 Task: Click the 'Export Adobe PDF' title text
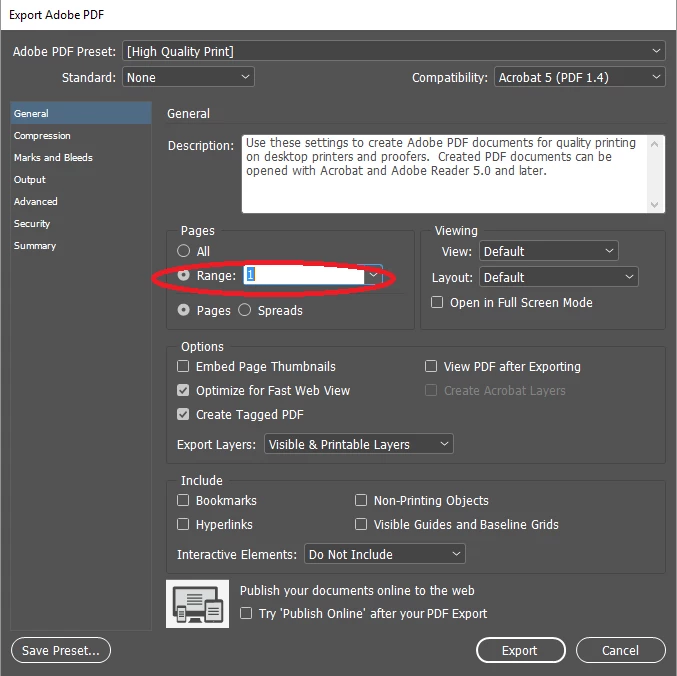pos(57,15)
